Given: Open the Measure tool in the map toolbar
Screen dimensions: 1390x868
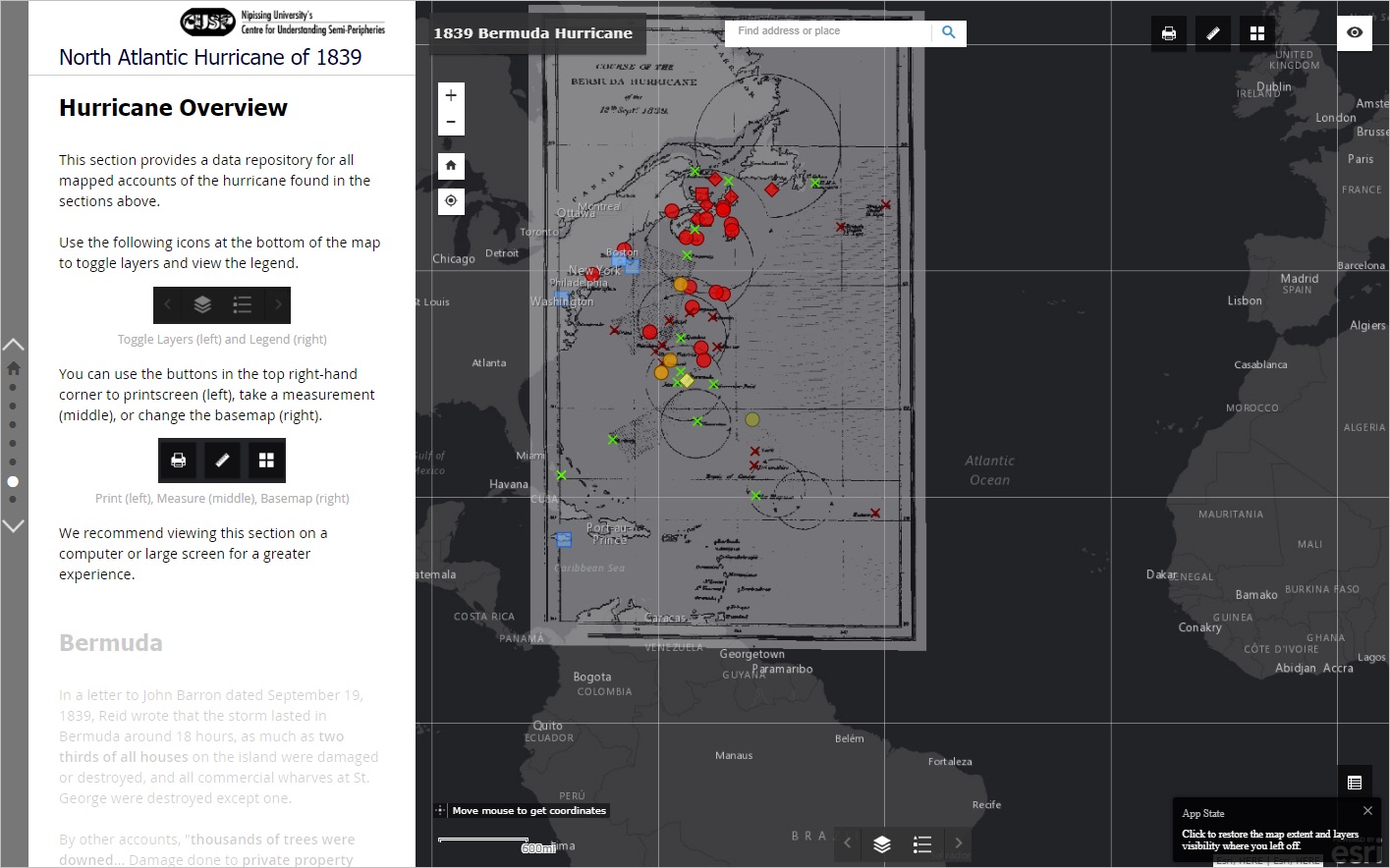Looking at the screenshot, I should pyautogui.click(x=1213, y=33).
